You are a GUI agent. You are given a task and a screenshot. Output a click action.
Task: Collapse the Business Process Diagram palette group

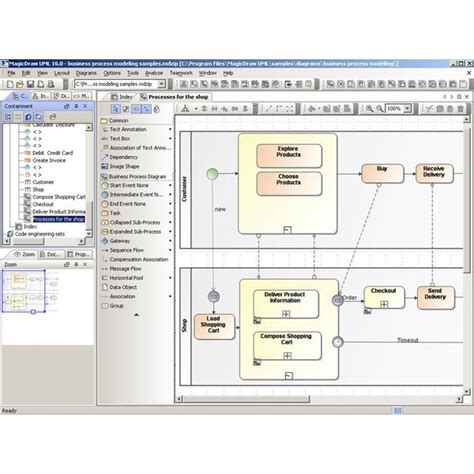point(137,176)
